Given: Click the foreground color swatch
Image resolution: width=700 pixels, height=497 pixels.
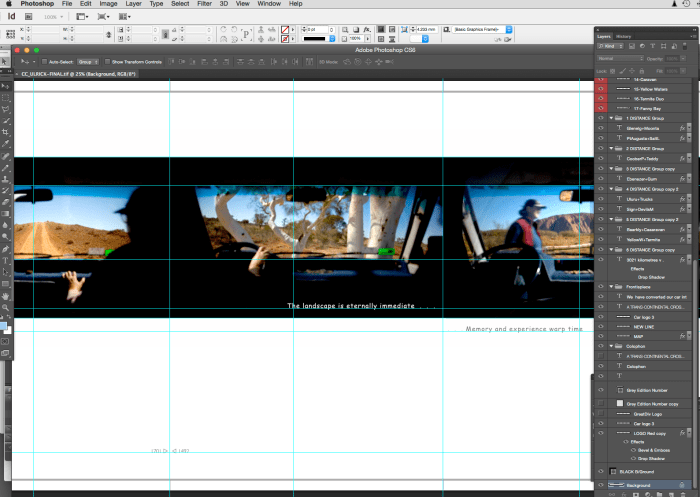Looking at the screenshot, I should 5,324.
